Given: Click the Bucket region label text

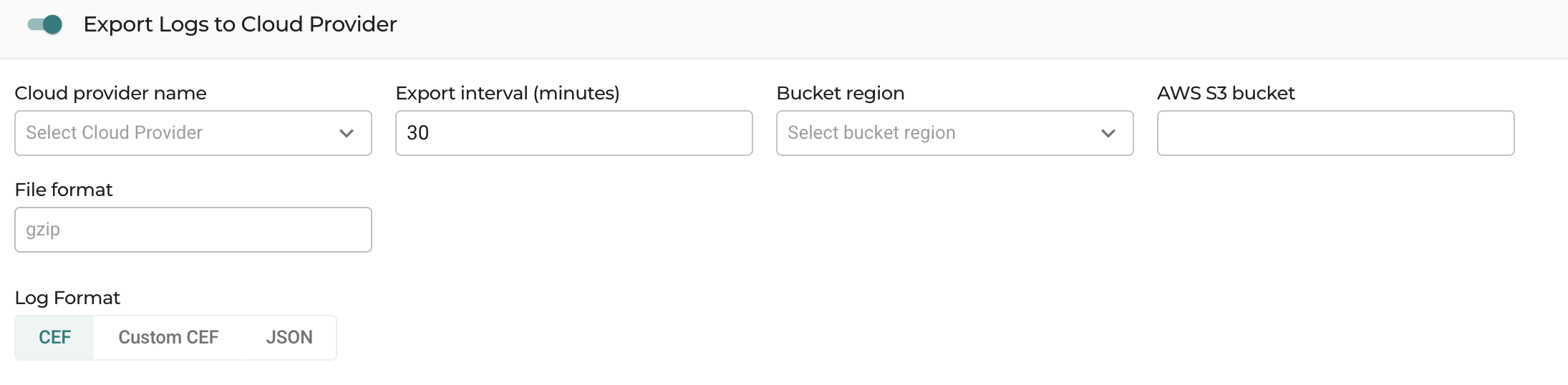Looking at the screenshot, I should pyautogui.click(x=841, y=93).
